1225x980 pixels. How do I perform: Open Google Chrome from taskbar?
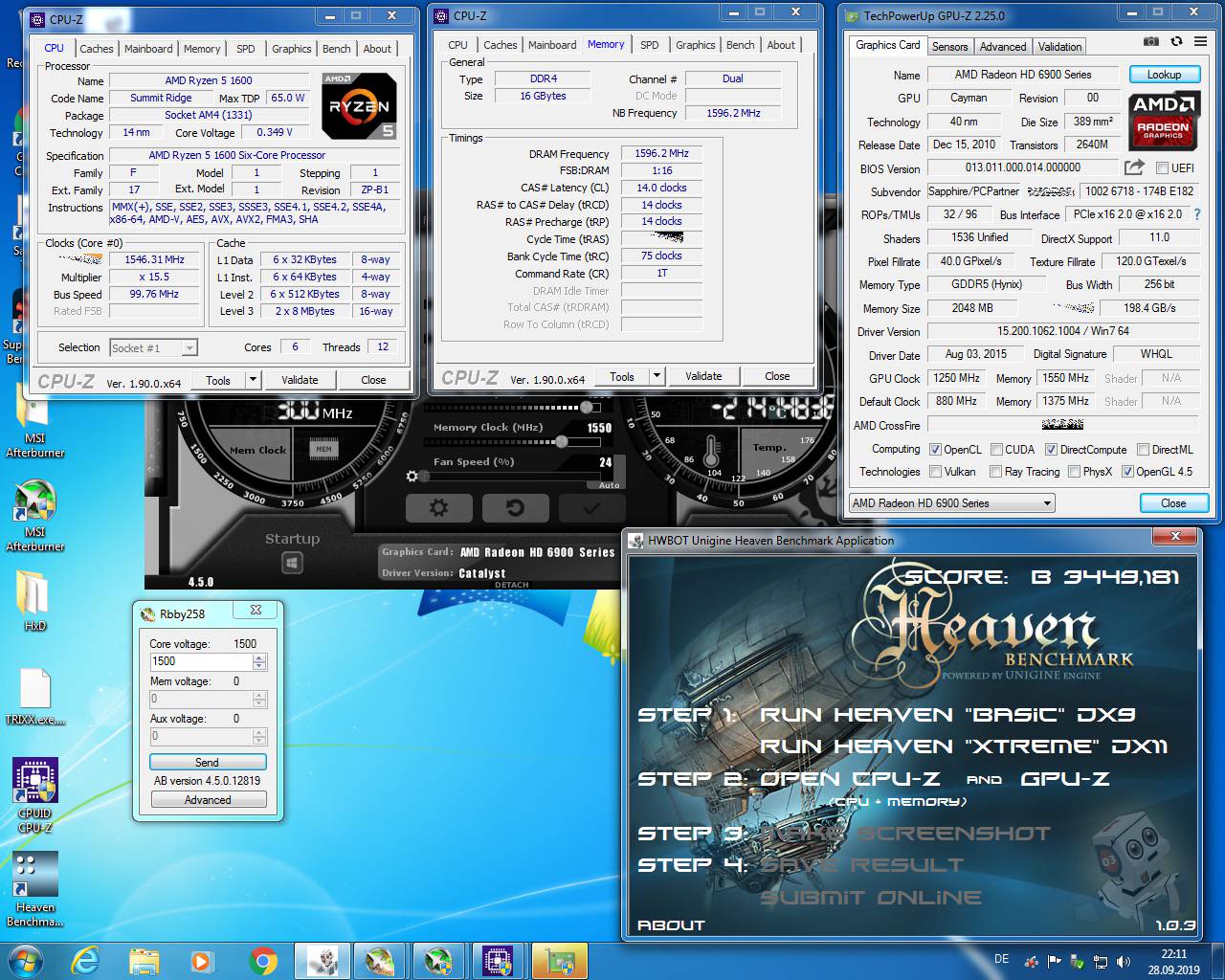pos(262,960)
